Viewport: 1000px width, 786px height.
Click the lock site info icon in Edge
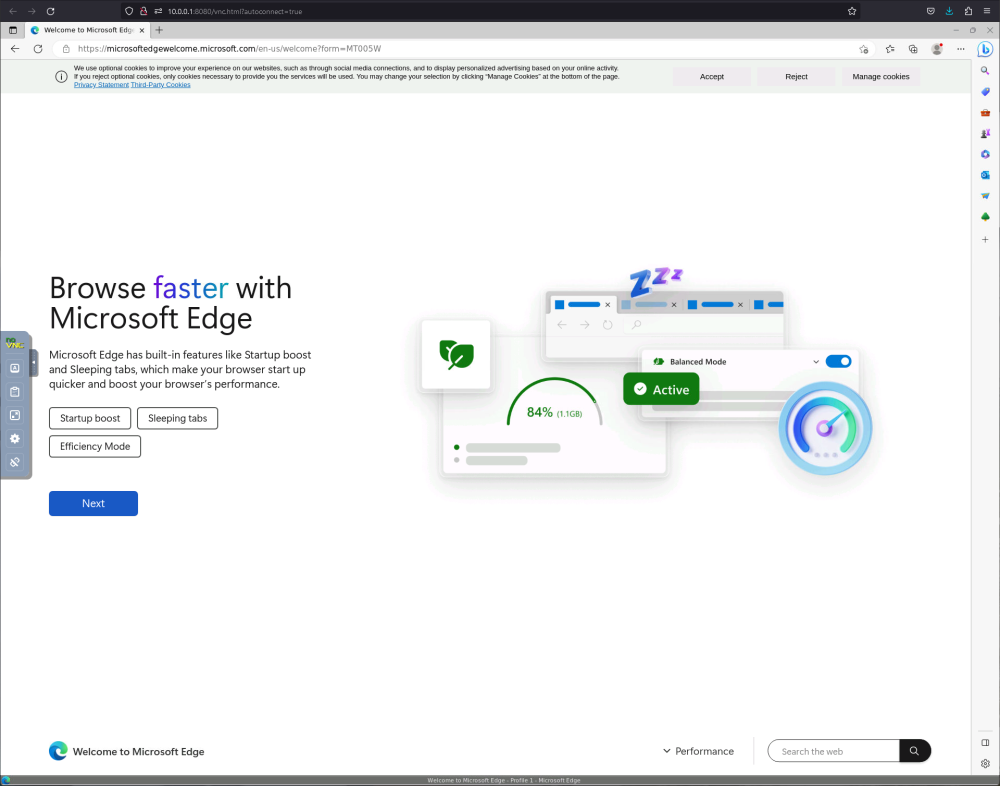click(x=66, y=49)
